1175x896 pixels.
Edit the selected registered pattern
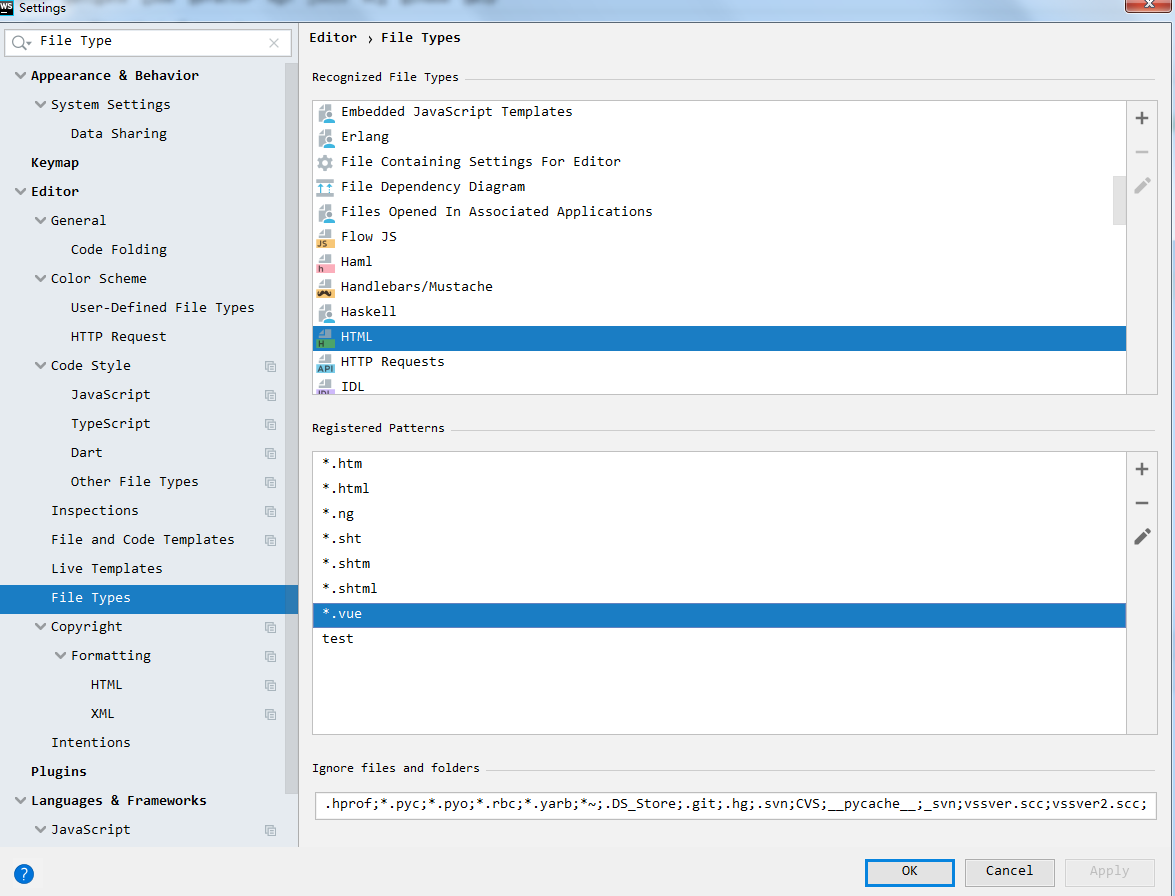click(x=1141, y=536)
